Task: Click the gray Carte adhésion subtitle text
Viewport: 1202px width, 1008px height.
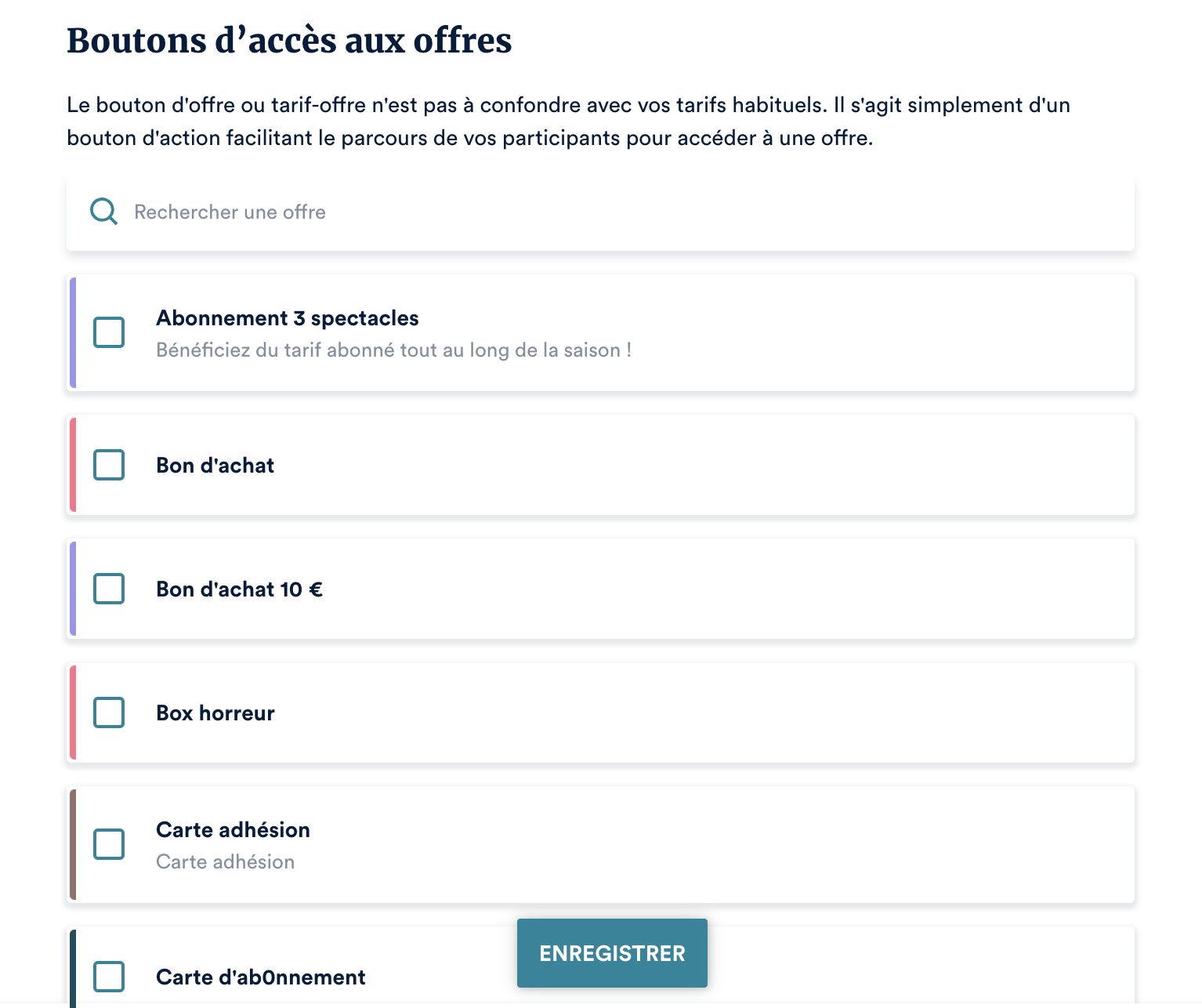Action: point(225,862)
